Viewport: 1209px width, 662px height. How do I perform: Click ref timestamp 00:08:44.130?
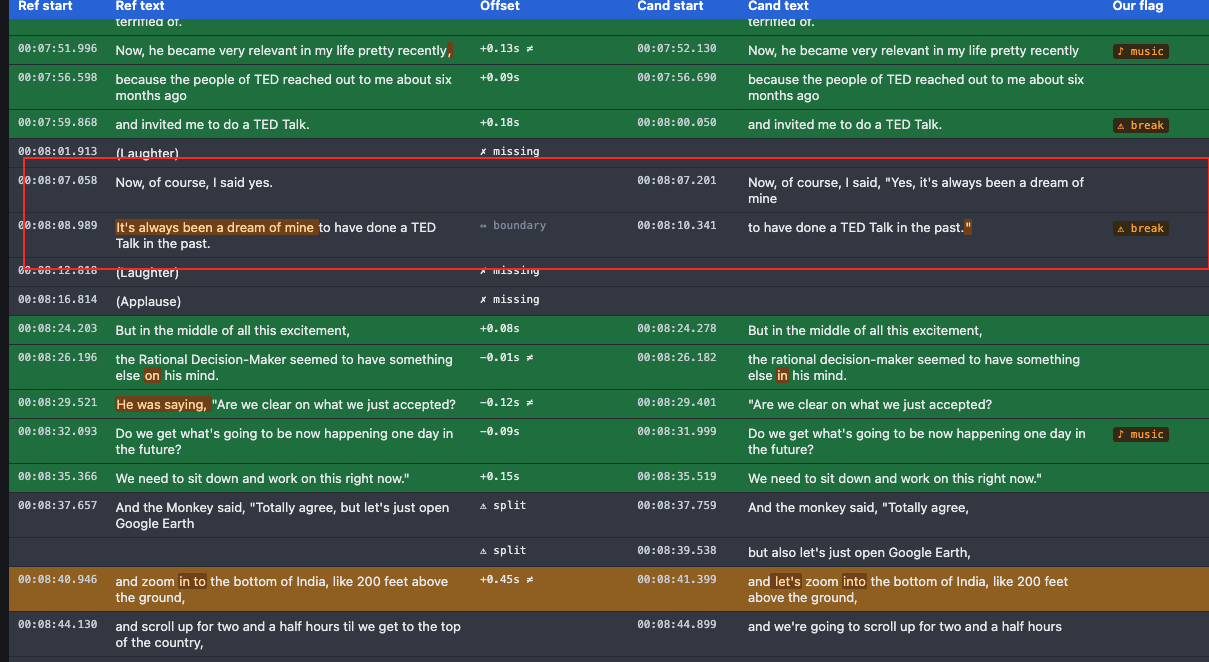58,624
